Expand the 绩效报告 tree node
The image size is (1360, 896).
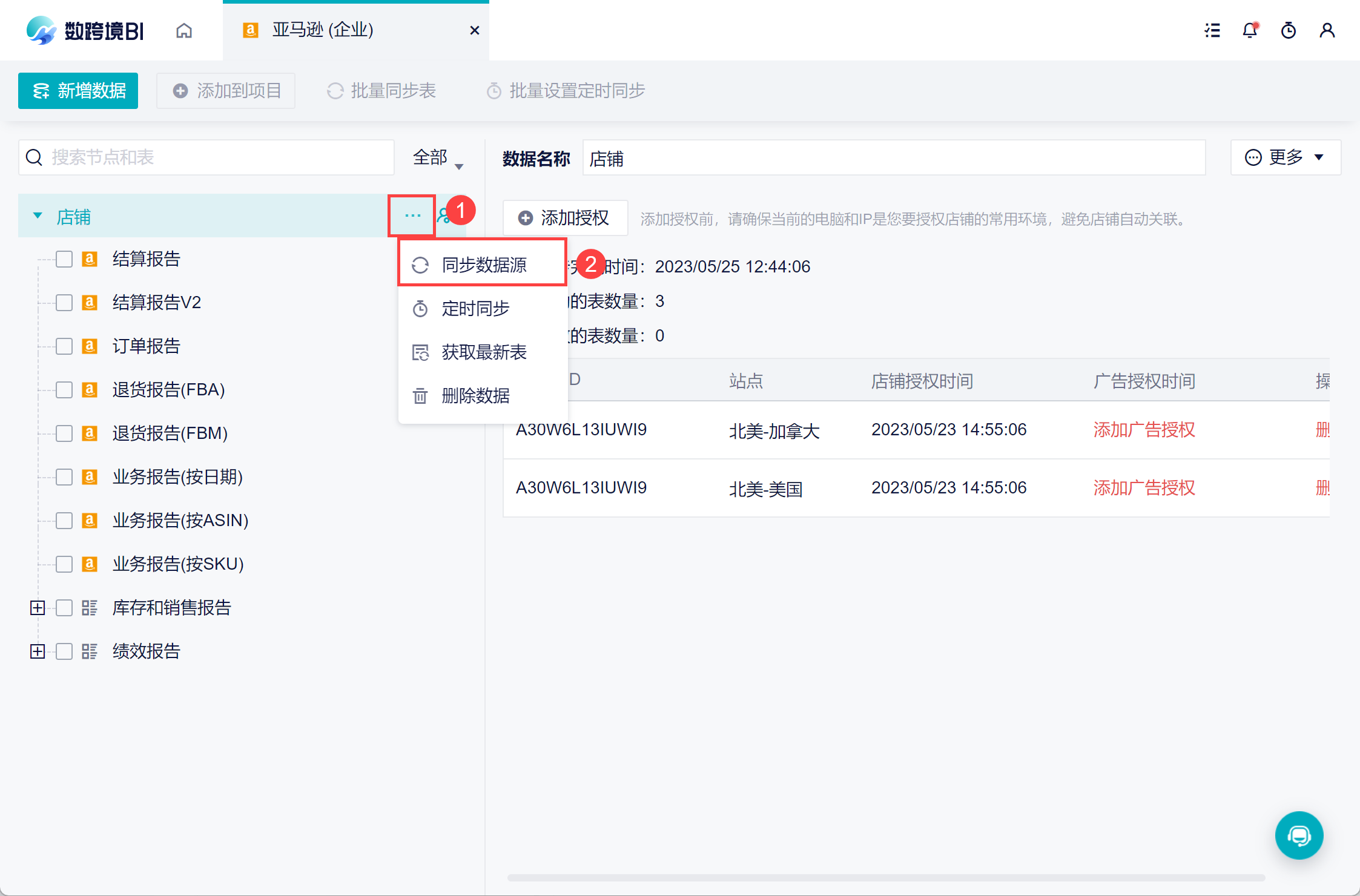pos(38,651)
